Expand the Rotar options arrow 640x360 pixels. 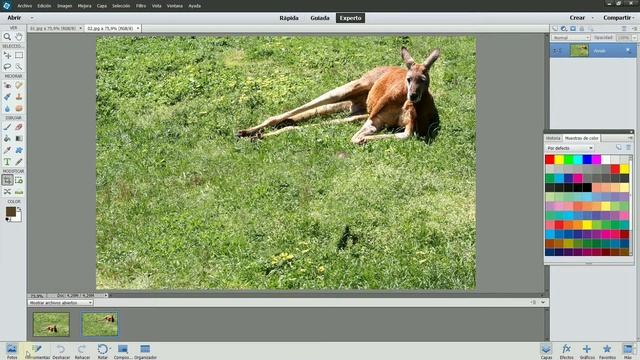[109, 349]
